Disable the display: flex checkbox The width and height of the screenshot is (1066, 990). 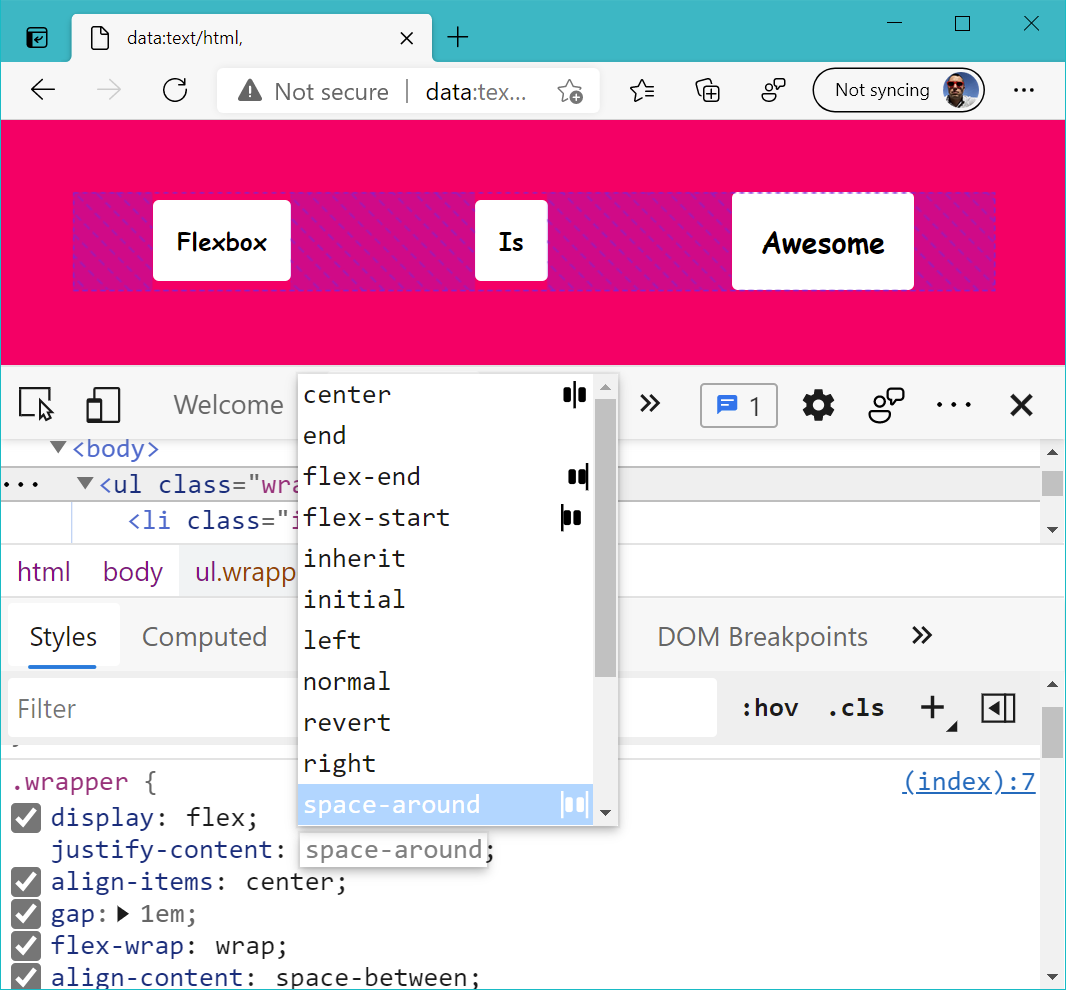click(25, 818)
